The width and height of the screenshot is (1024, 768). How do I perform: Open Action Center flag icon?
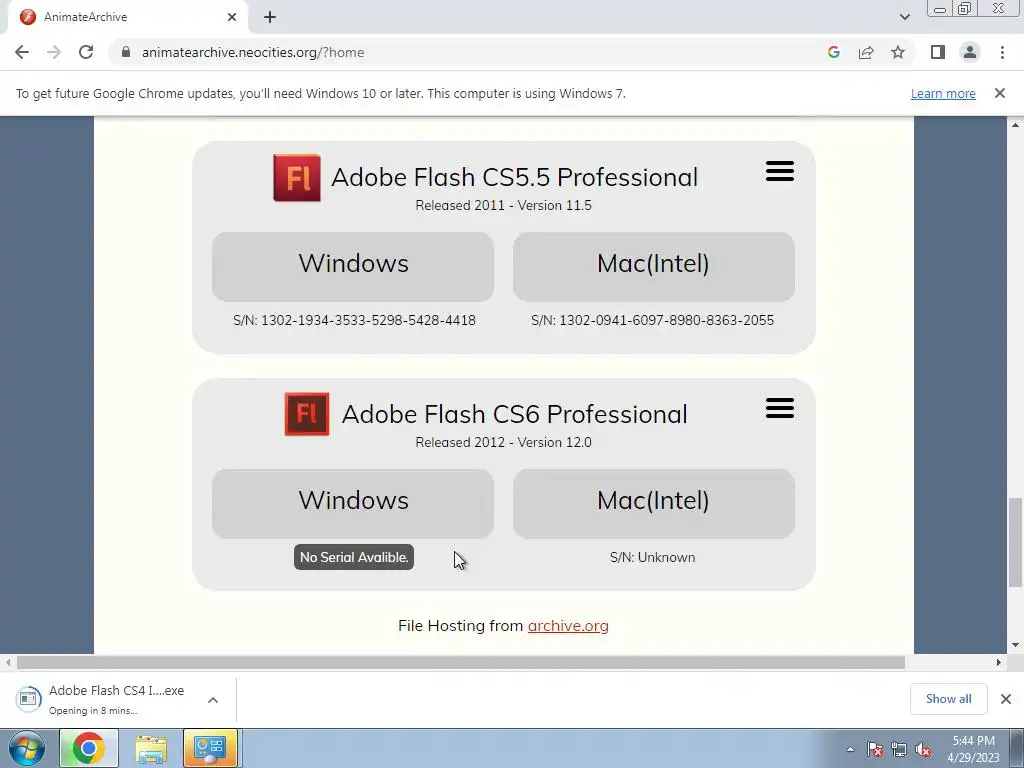(x=875, y=749)
